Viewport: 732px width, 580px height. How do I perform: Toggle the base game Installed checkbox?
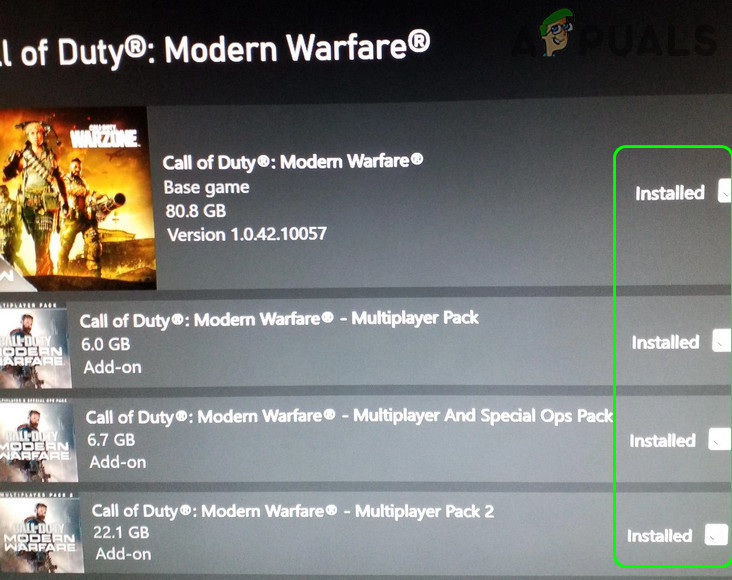click(725, 191)
